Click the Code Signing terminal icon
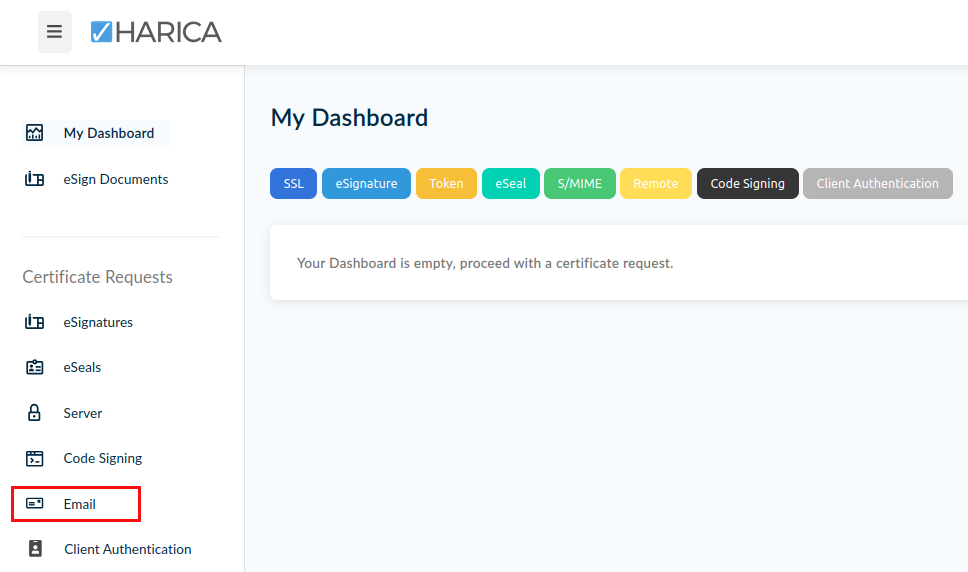This screenshot has width=968, height=572. coord(35,458)
